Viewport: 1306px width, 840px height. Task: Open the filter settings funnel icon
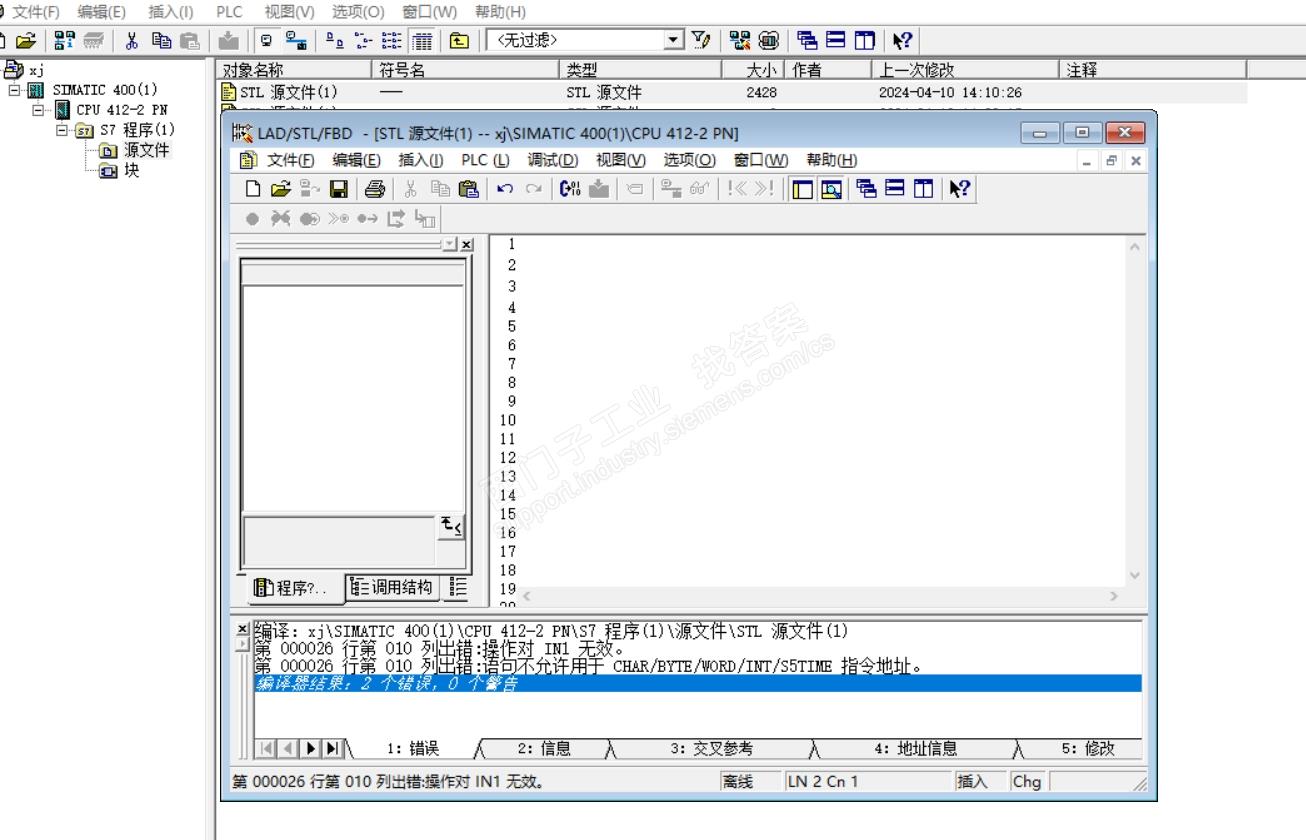(701, 40)
